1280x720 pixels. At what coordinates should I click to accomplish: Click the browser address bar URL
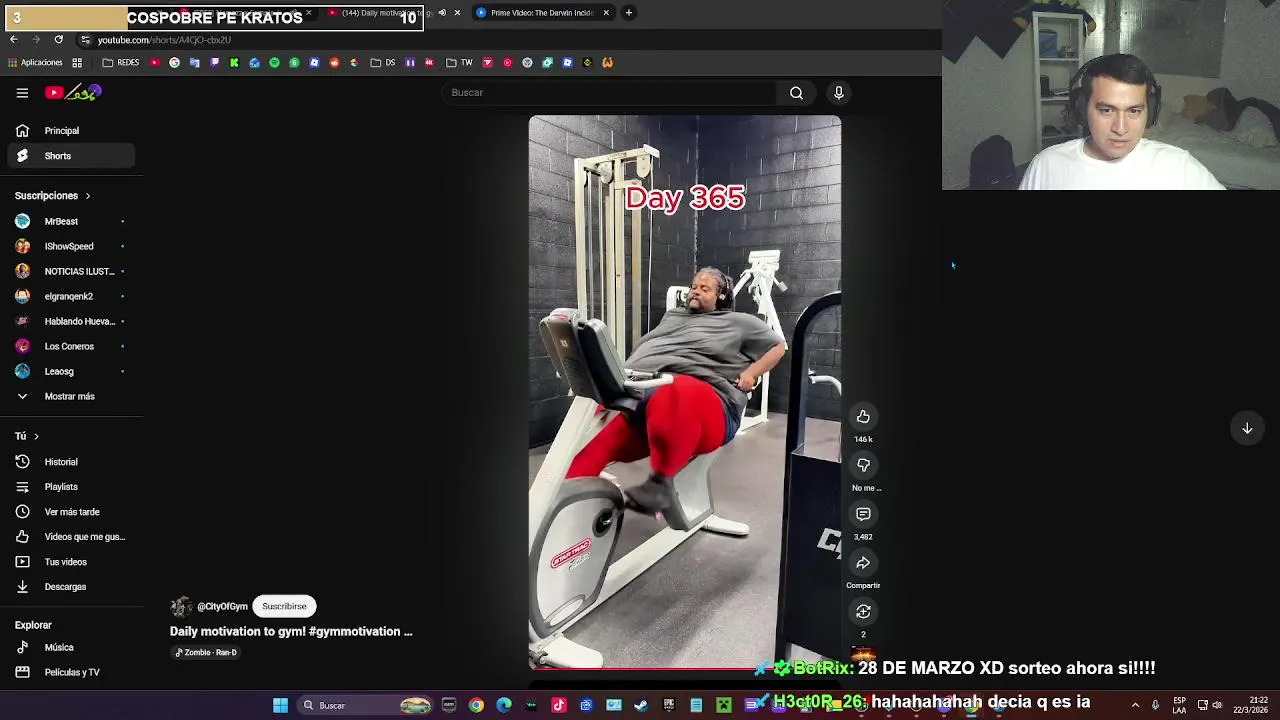(x=164, y=40)
